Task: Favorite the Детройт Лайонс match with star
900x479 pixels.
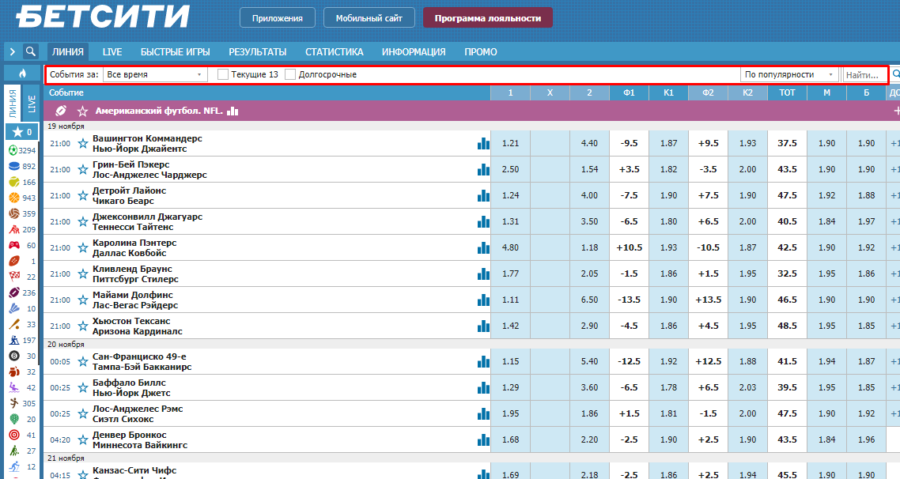Action: [83, 196]
